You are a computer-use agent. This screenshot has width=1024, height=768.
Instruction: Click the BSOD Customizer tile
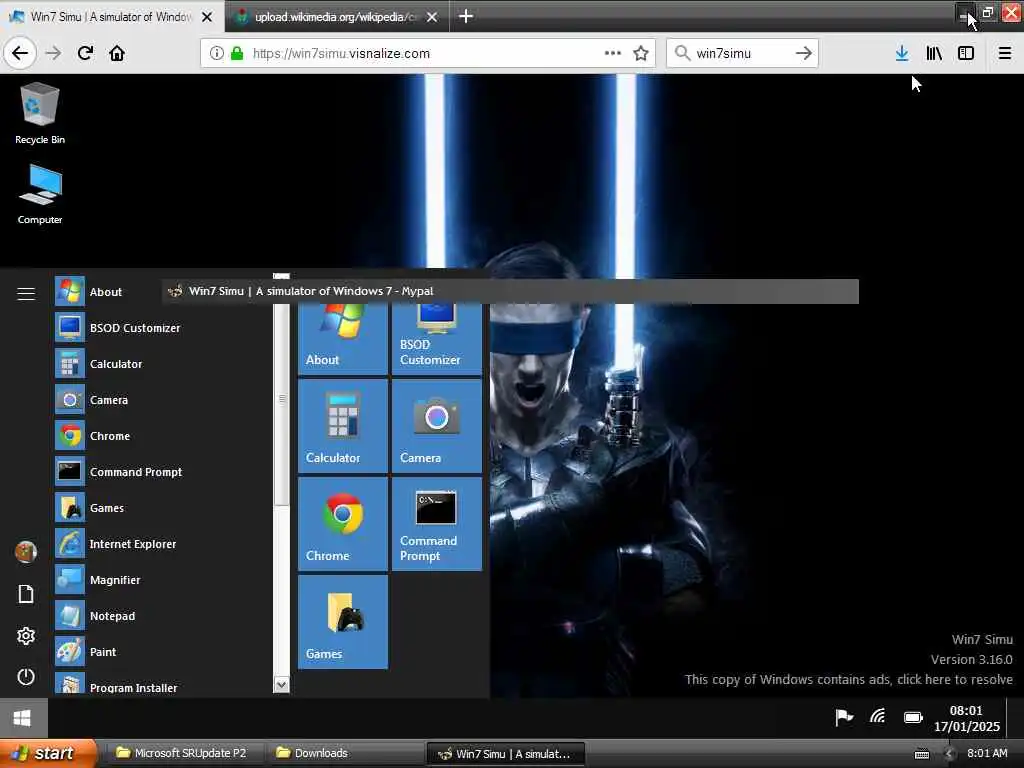coord(437,339)
